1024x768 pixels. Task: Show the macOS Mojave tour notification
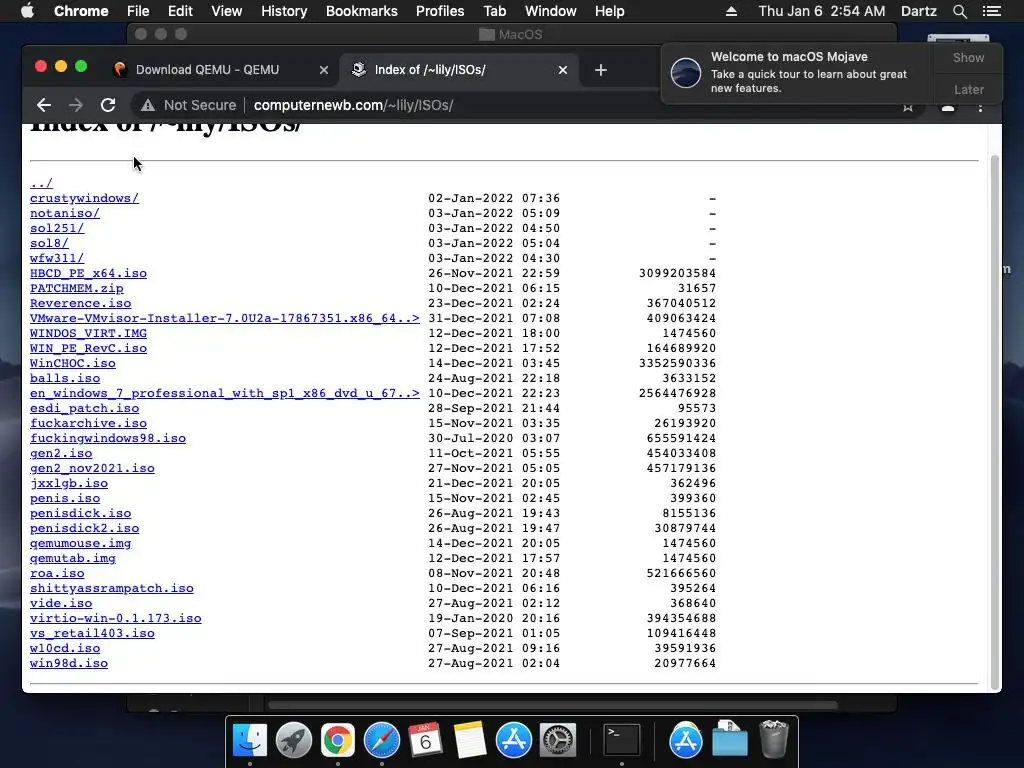(968, 57)
